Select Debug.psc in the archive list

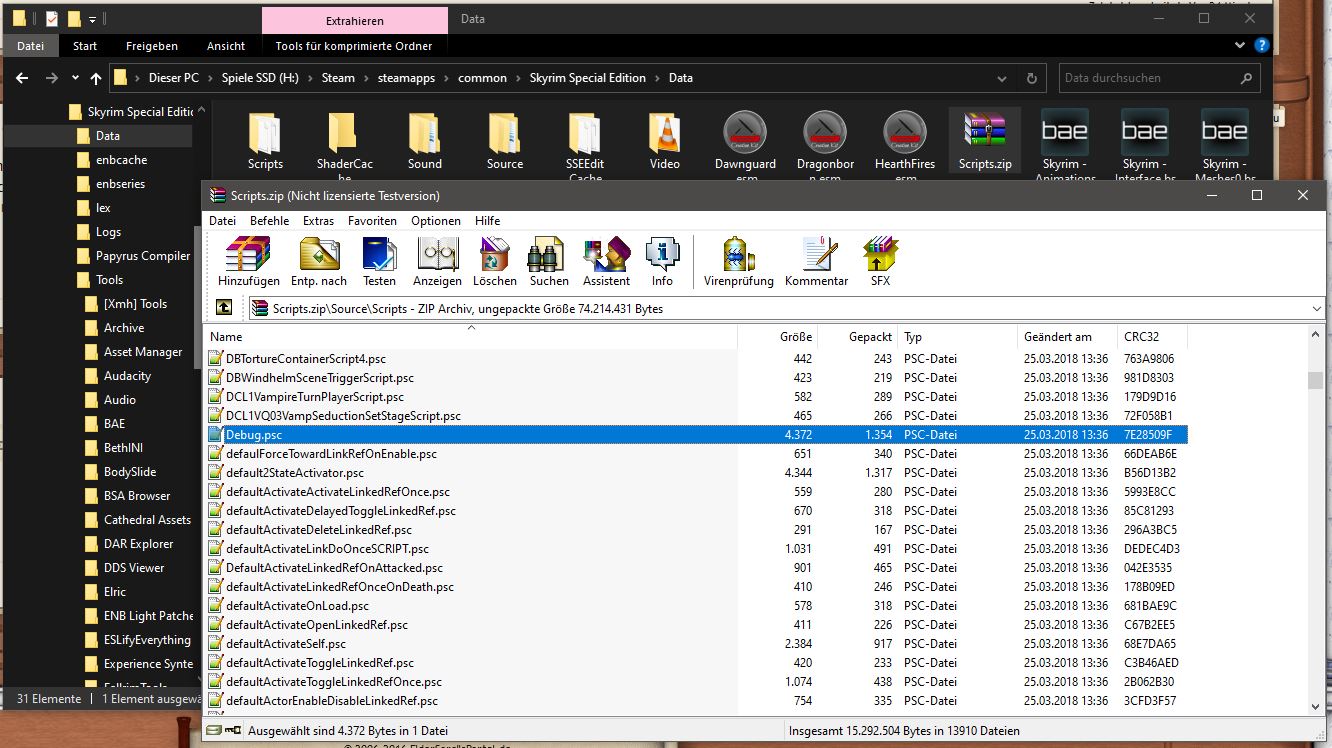pyautogui.click(x=697, y=435)
